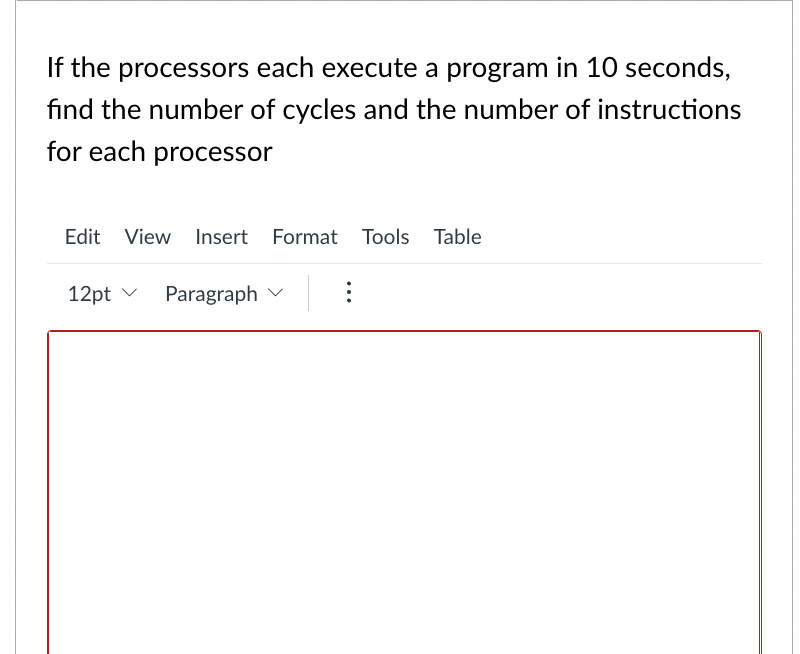Choose a different text style via Paragraph selector
The width and height of the screenshot is (800, 654).
222,293
